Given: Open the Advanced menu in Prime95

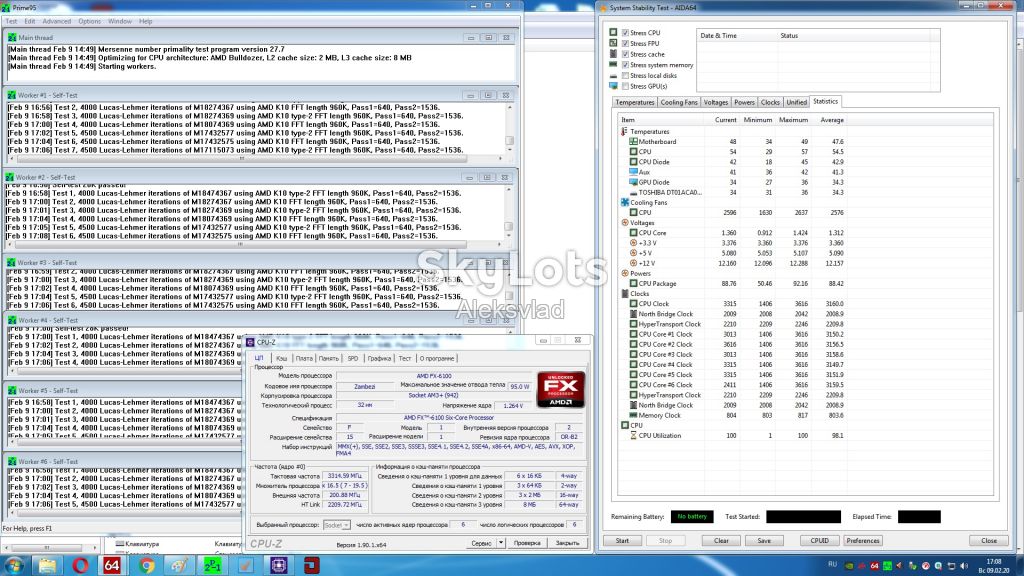Looking at the screenshot, I should [x=57, y=22].
